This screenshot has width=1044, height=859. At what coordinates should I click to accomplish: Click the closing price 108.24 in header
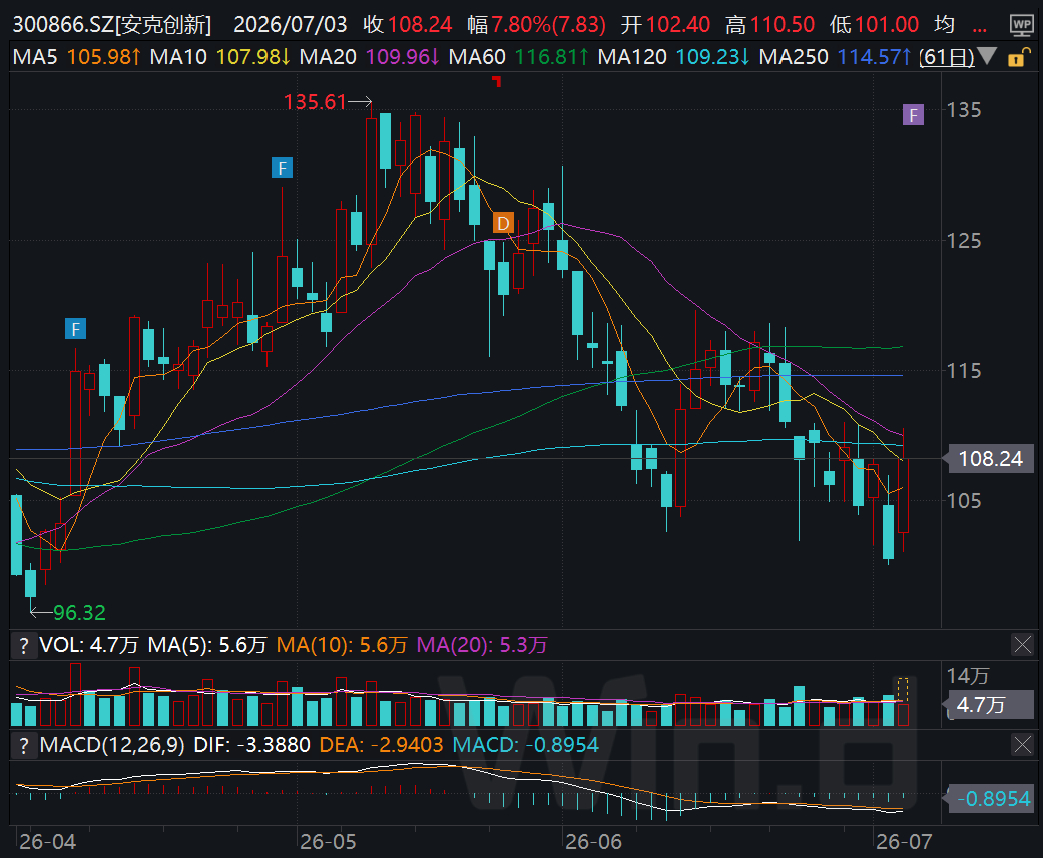click(420, 25)
